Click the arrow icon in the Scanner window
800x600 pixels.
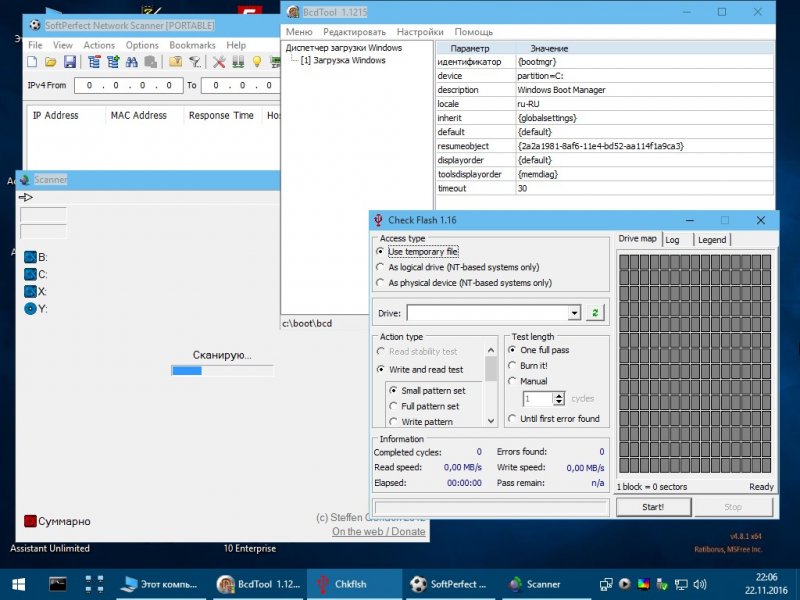tap(26, 197)
